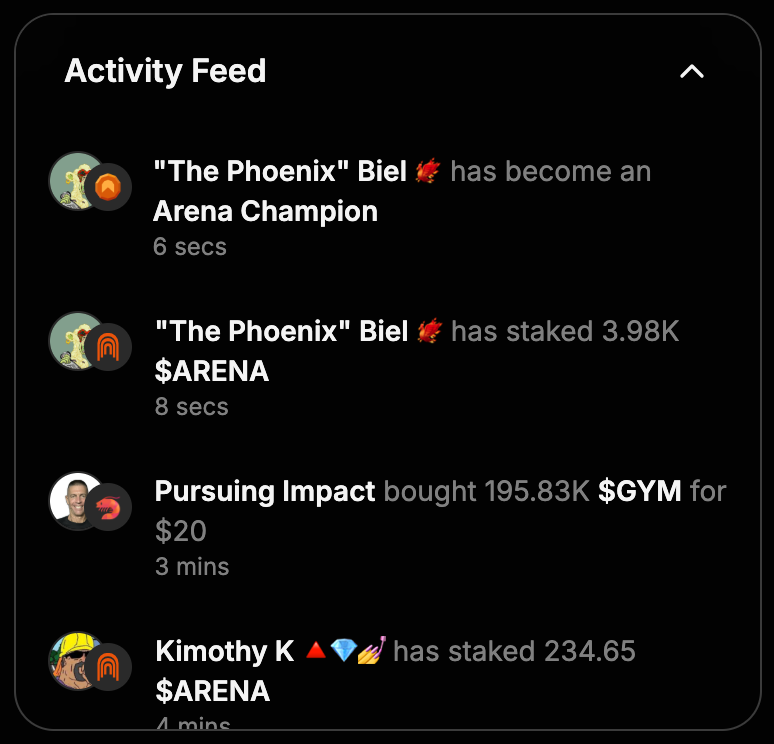Click the phoenix emoji in the 3.98K staked entry

coord(429,332)
